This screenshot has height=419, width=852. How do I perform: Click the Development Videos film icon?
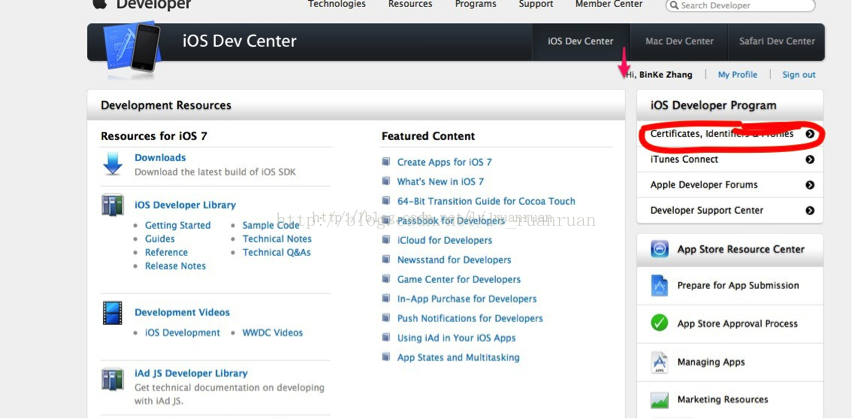pos(112,313)
